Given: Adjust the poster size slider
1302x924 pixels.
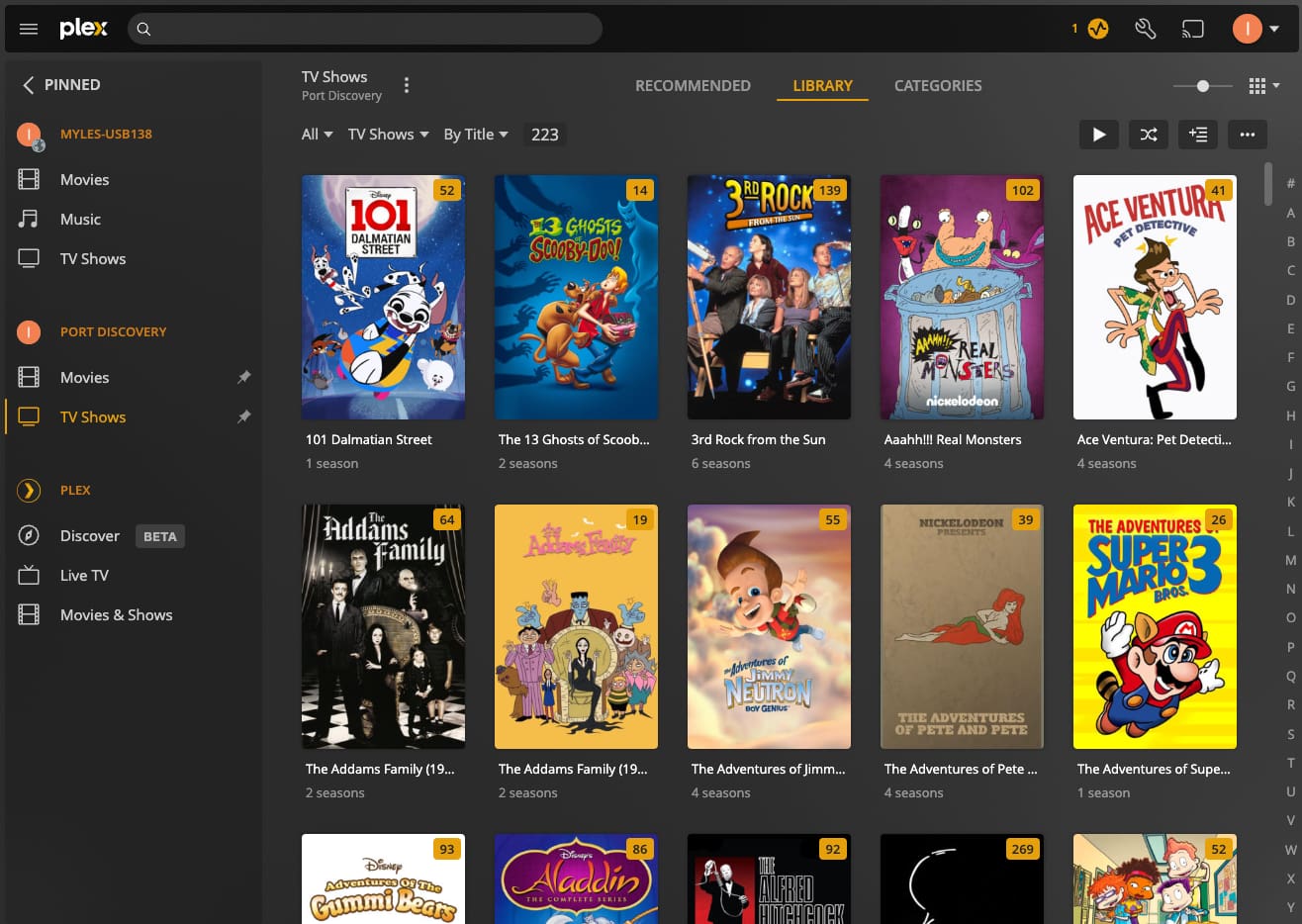Looking at the screenshot, I should (x=1202, y=86).
